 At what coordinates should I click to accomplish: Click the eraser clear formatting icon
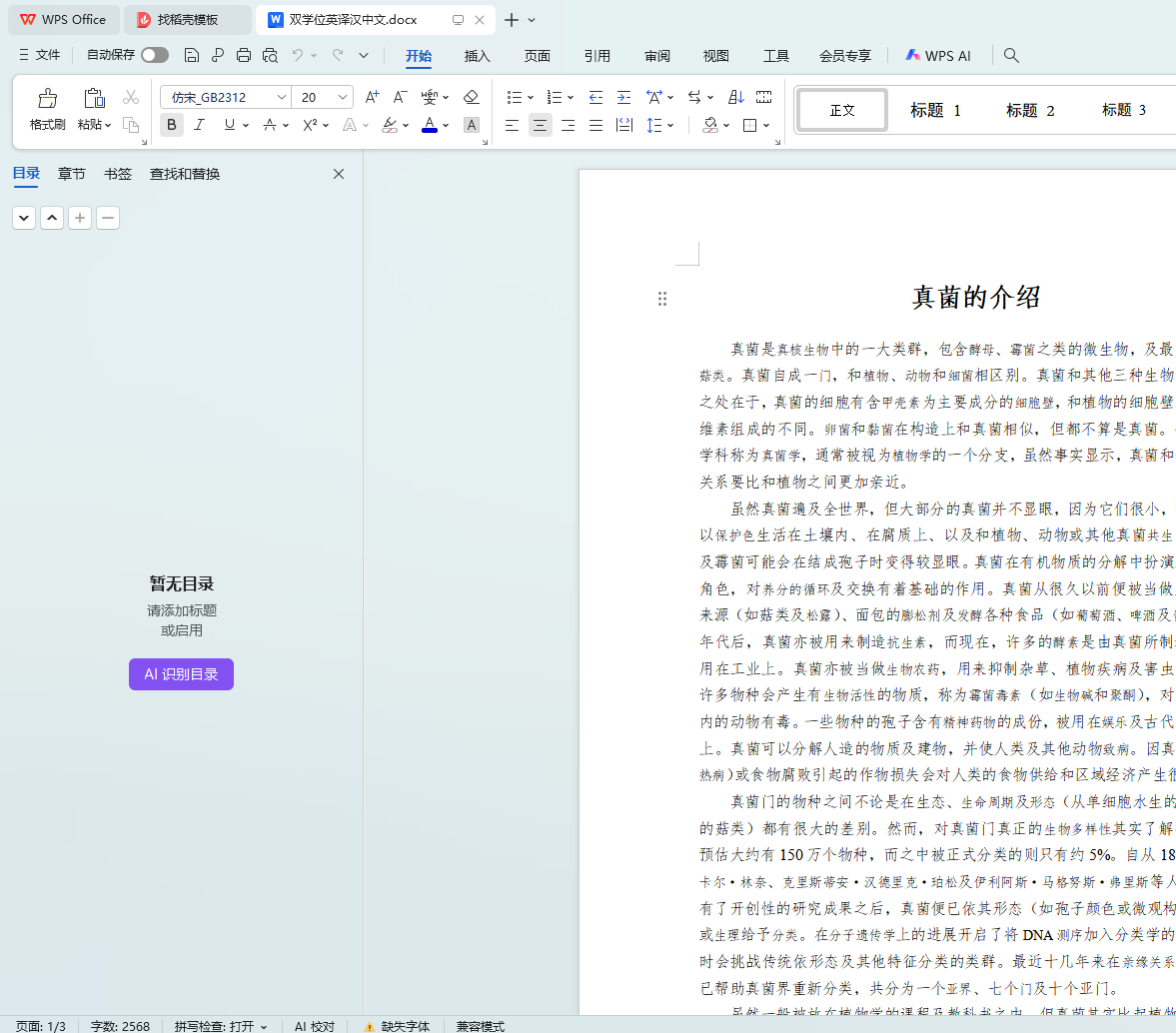472,97
